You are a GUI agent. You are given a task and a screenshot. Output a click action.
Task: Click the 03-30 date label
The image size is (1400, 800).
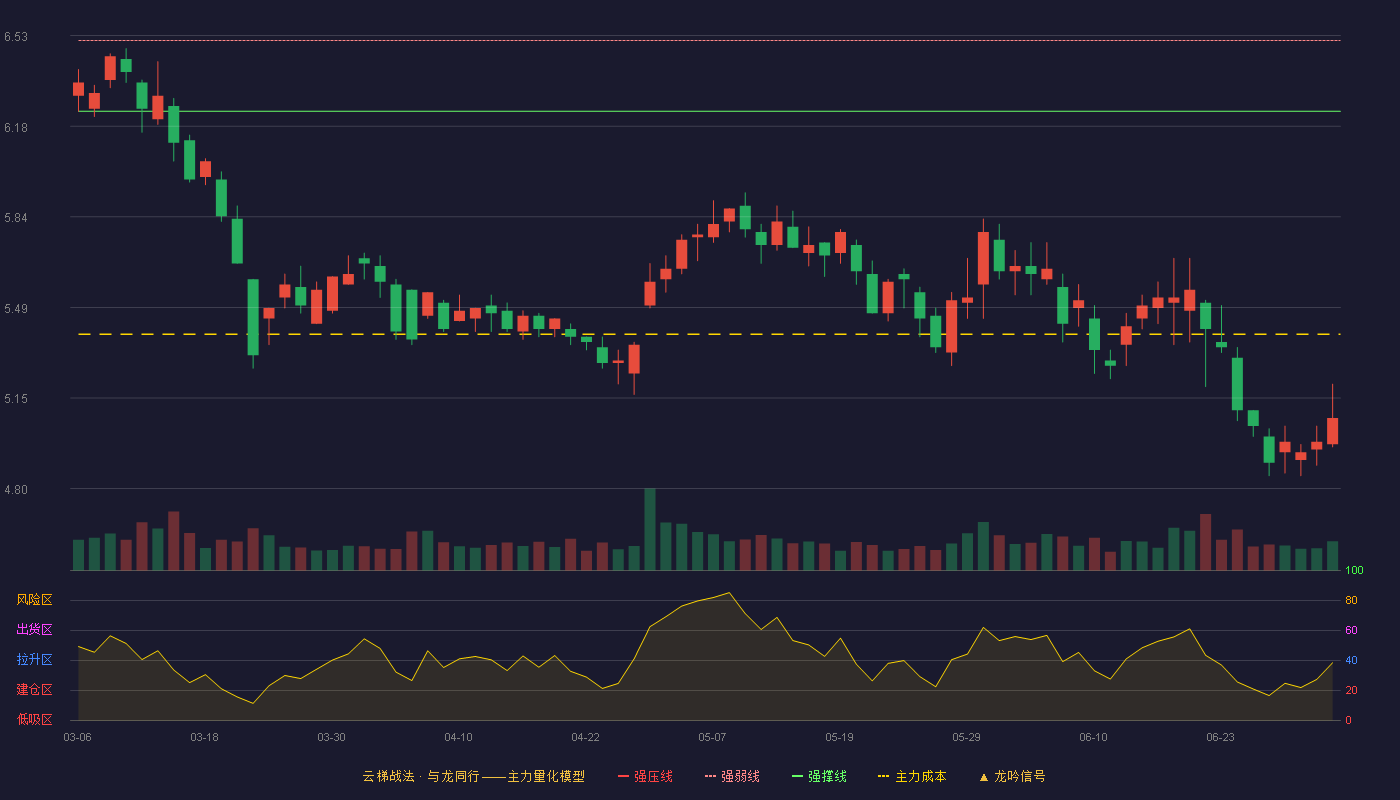(331, 737)
